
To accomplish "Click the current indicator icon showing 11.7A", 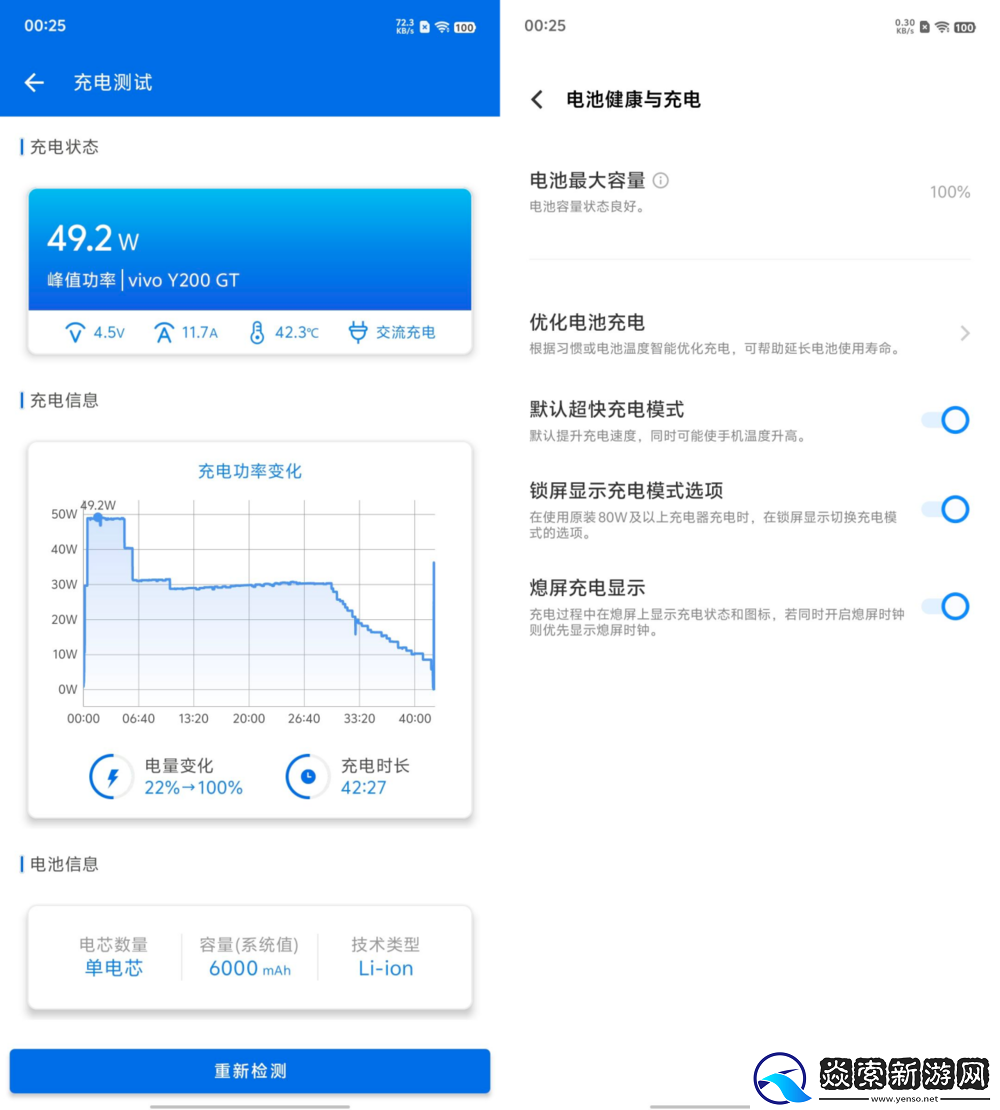I will pyautogui.click(x=164, y=332).
